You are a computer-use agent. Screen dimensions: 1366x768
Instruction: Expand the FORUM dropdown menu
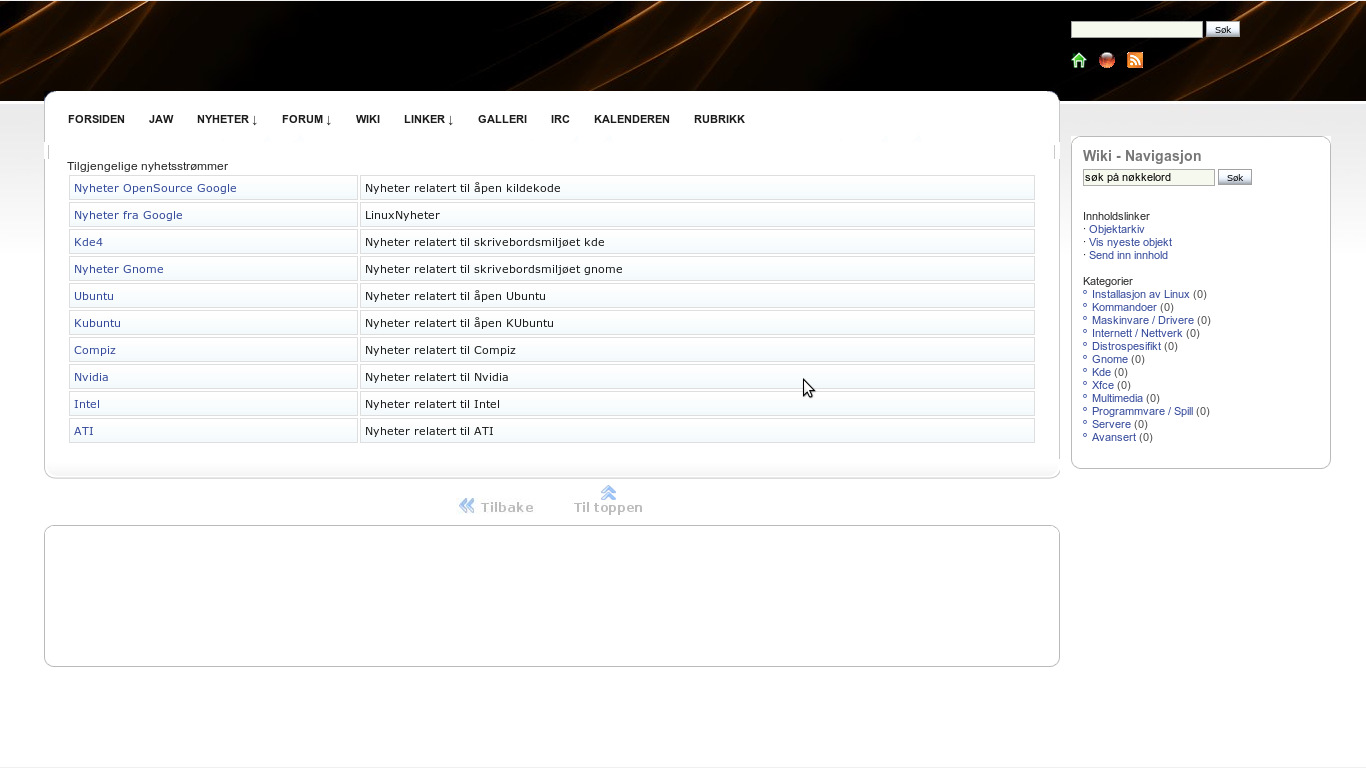(307, 119)
